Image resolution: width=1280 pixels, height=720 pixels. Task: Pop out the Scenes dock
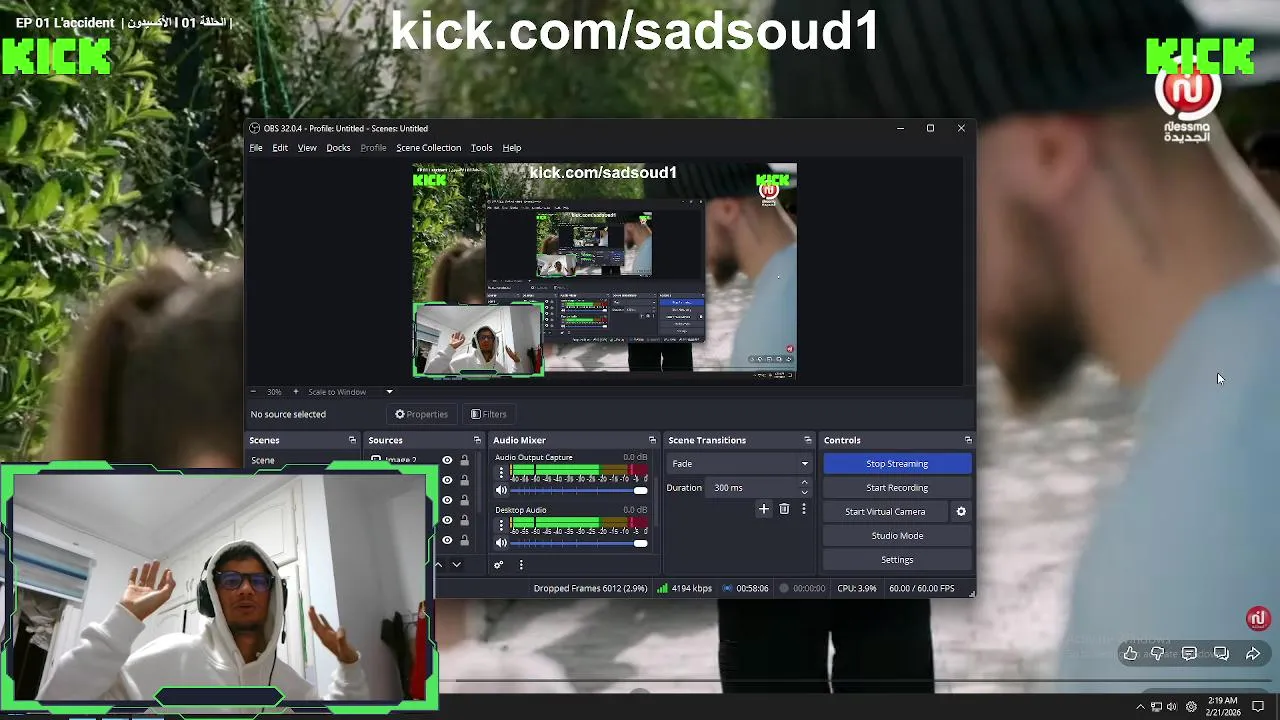pyautogui.click(x=352, y=440)
